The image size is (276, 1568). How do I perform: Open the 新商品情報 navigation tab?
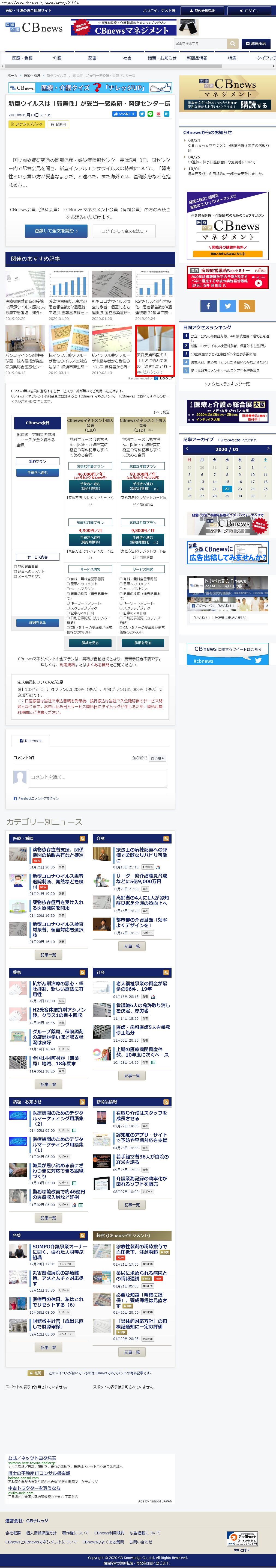tap(197, 58)
